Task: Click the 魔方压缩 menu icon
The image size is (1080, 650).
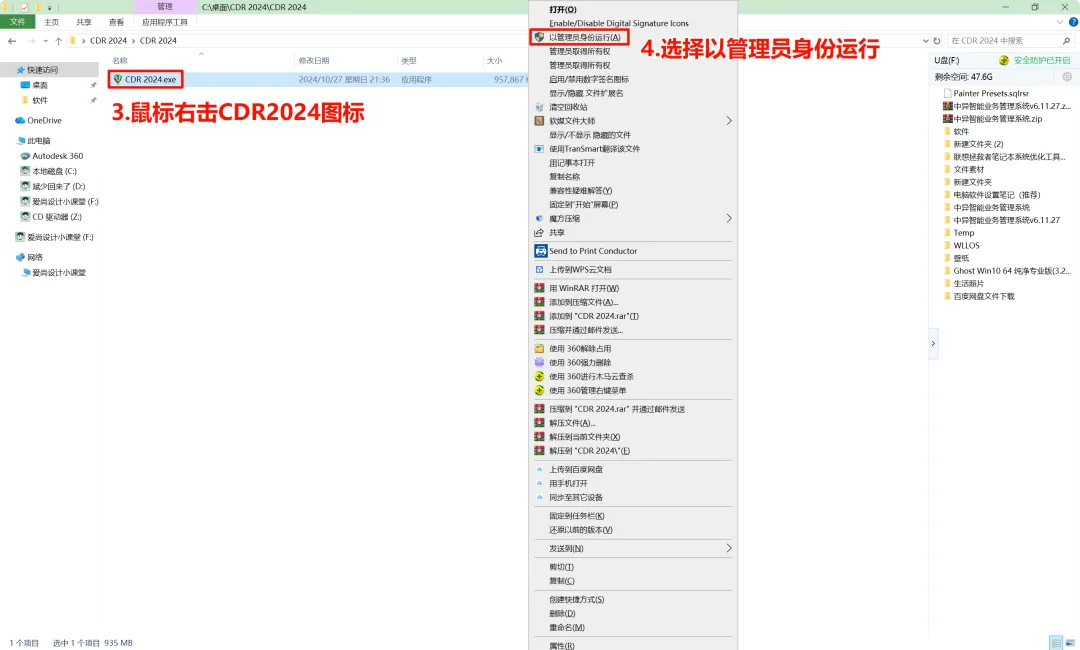Action: point(539,218)
